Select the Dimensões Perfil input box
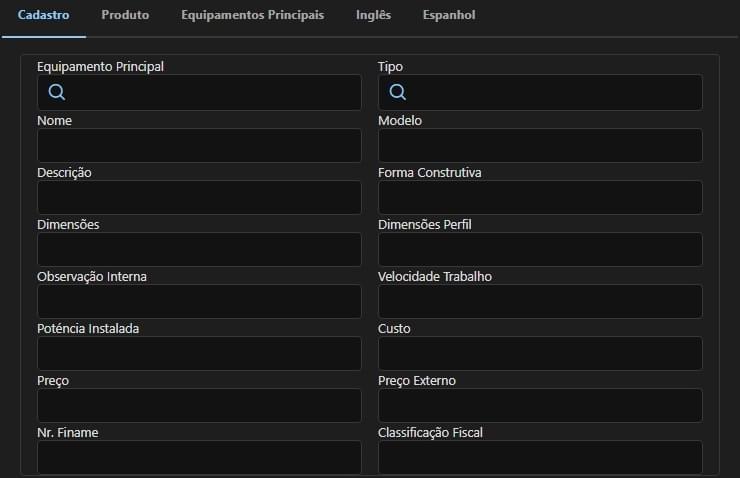740x478 pixels. 540,250
